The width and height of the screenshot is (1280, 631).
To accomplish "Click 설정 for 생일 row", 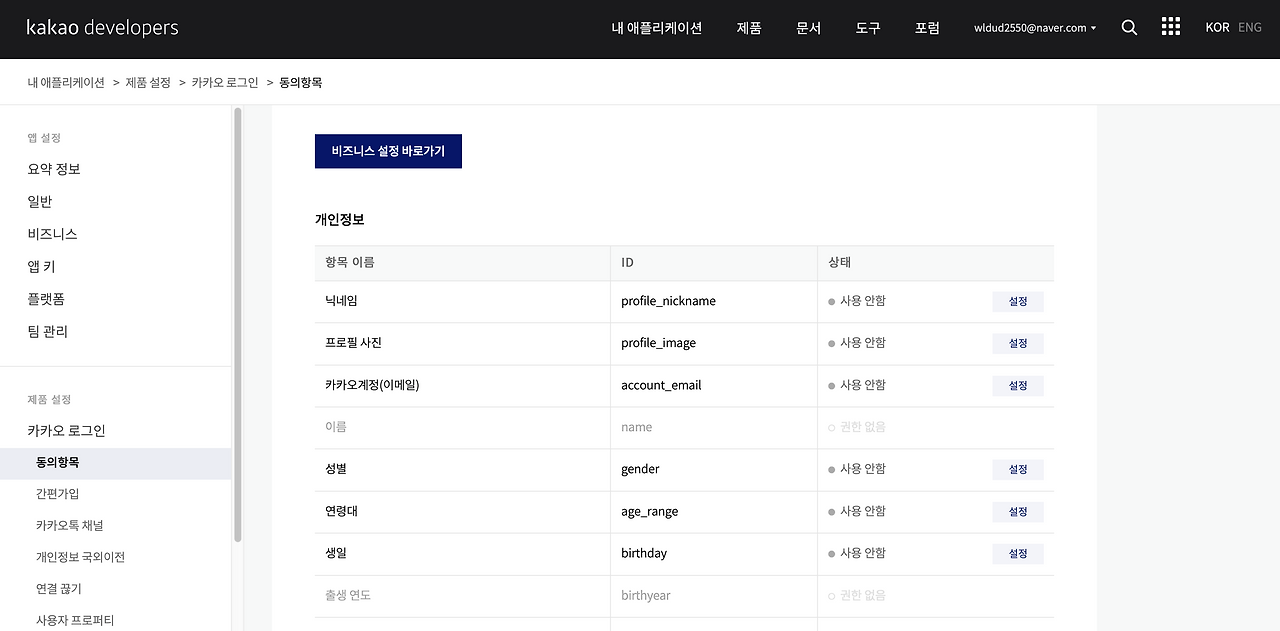I will point(1018,553).
